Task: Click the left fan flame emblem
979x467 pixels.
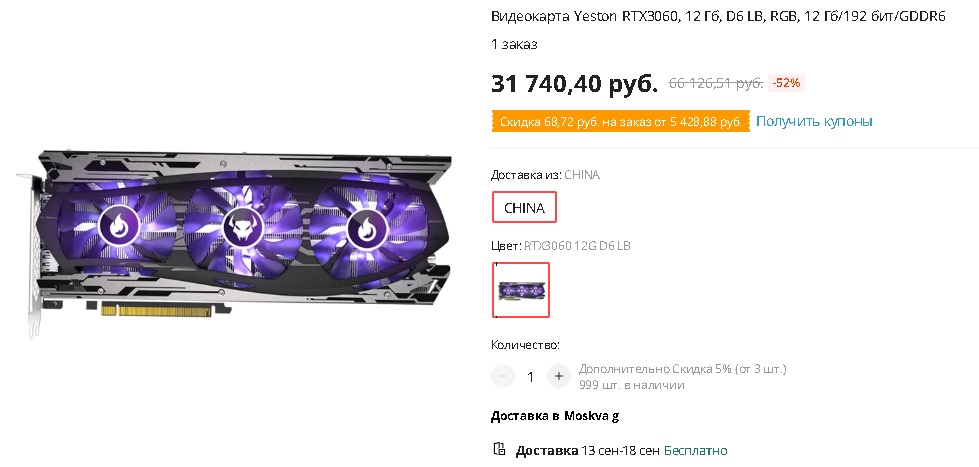Action: click(x=119, y=229)
